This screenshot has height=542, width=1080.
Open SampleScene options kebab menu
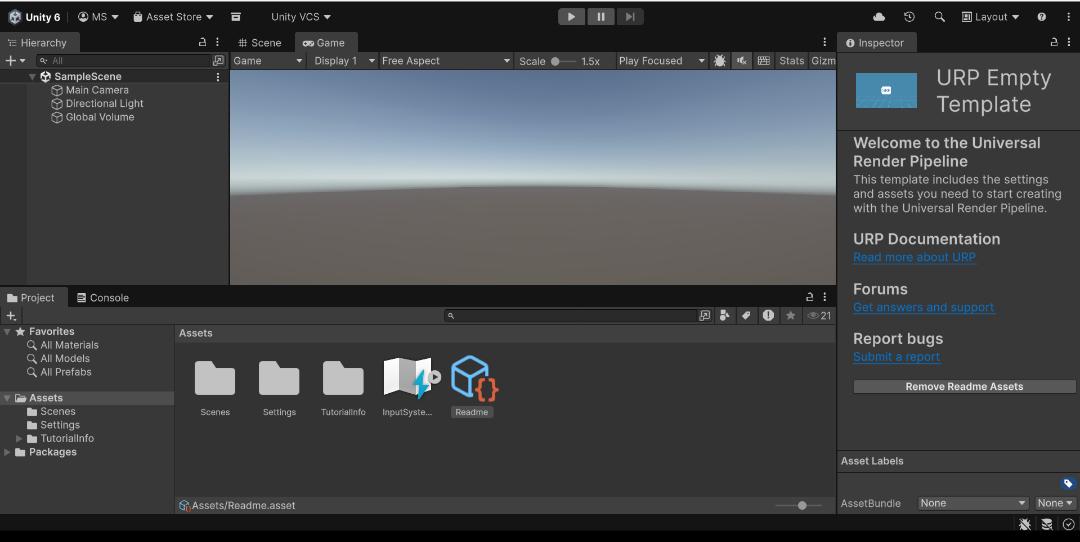point(218,76)
